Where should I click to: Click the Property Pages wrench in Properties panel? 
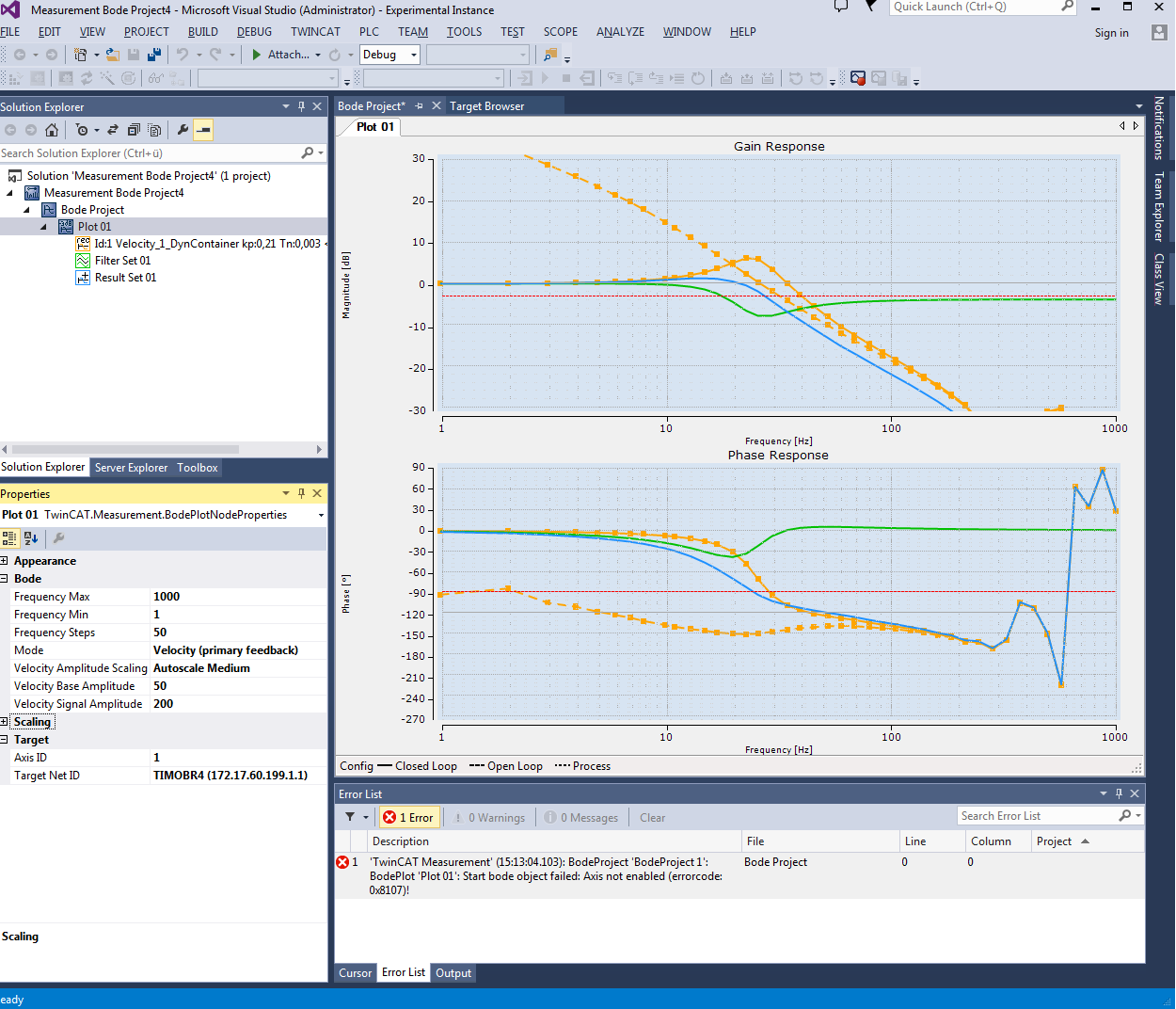[x=58, y=538]
